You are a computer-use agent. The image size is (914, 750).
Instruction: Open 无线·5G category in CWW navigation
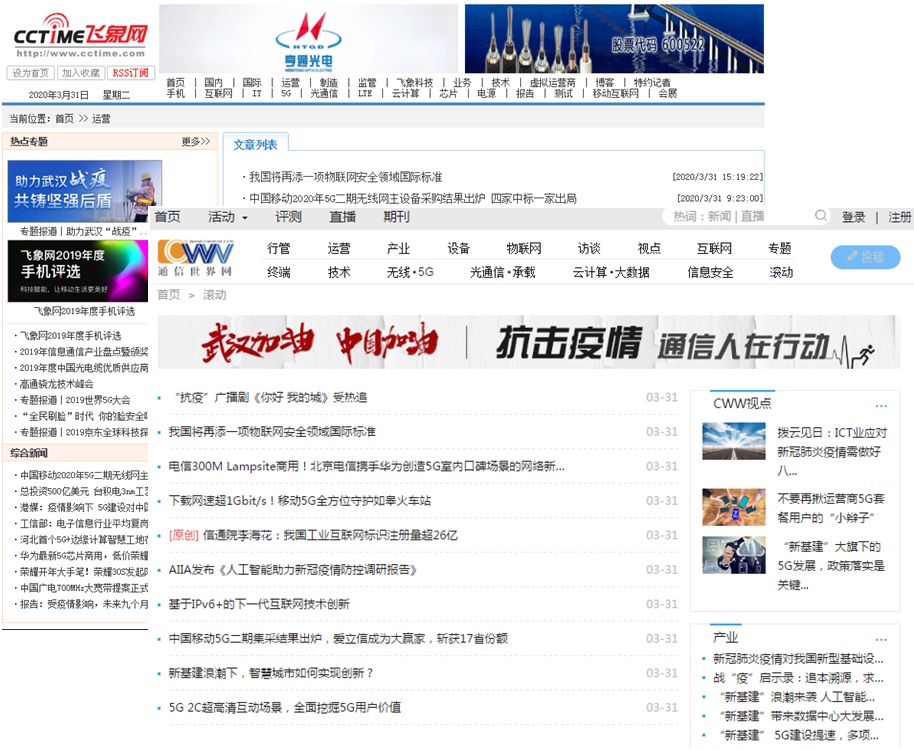click(x=410, y=272)
